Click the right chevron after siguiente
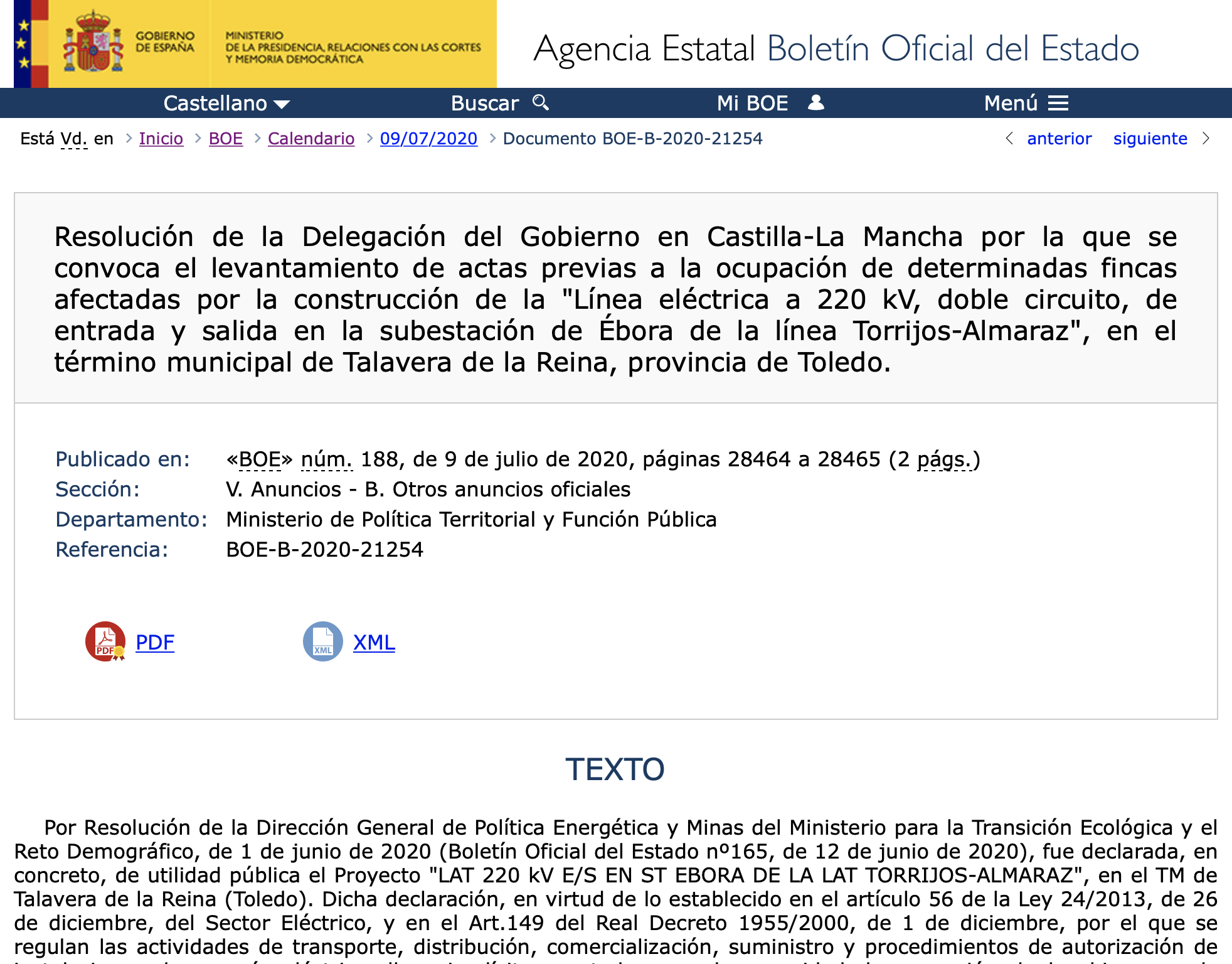1232x964 pixels. click(x=1206, y=138)
